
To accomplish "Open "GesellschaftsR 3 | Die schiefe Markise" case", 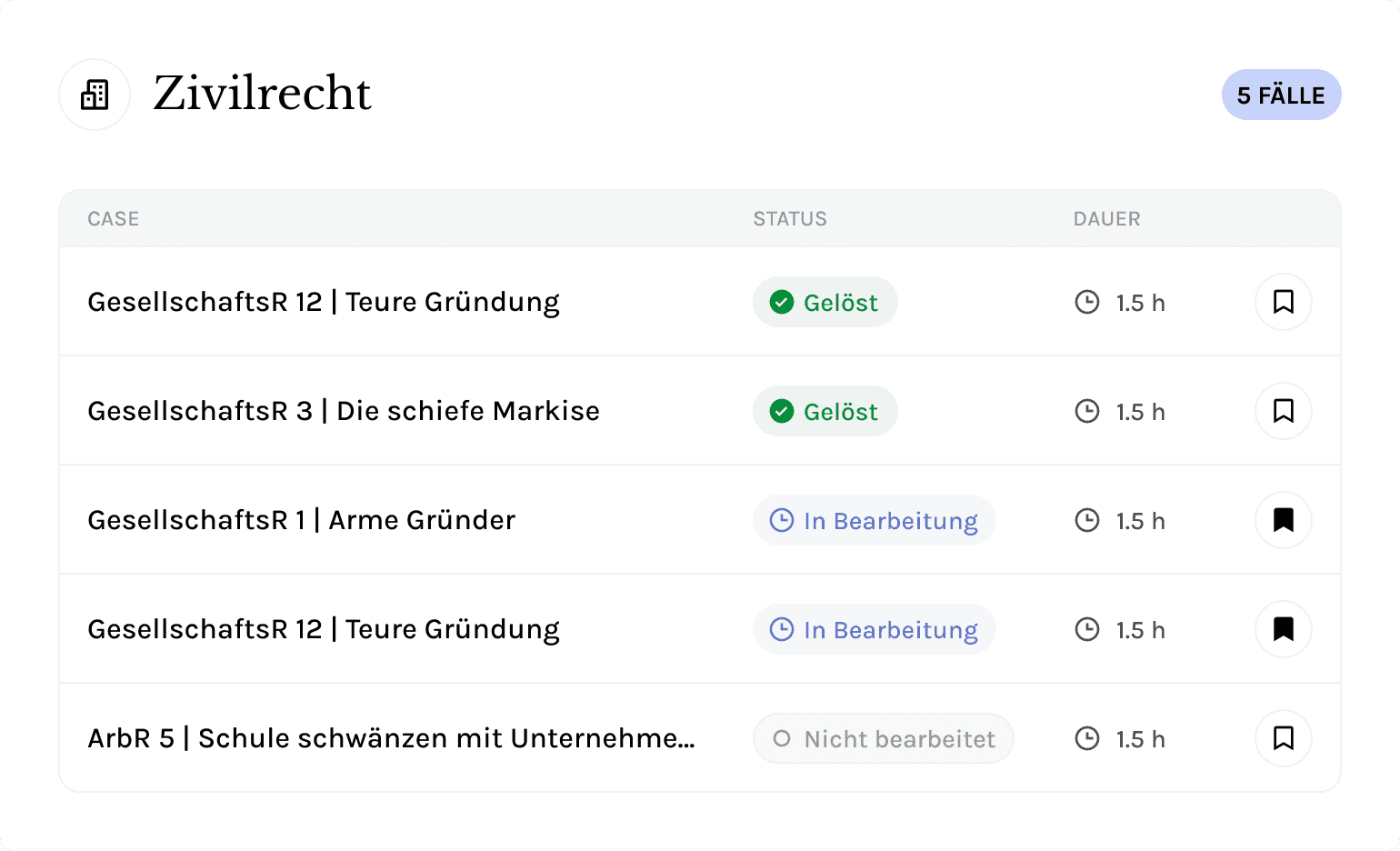I will tap(344, 411).
